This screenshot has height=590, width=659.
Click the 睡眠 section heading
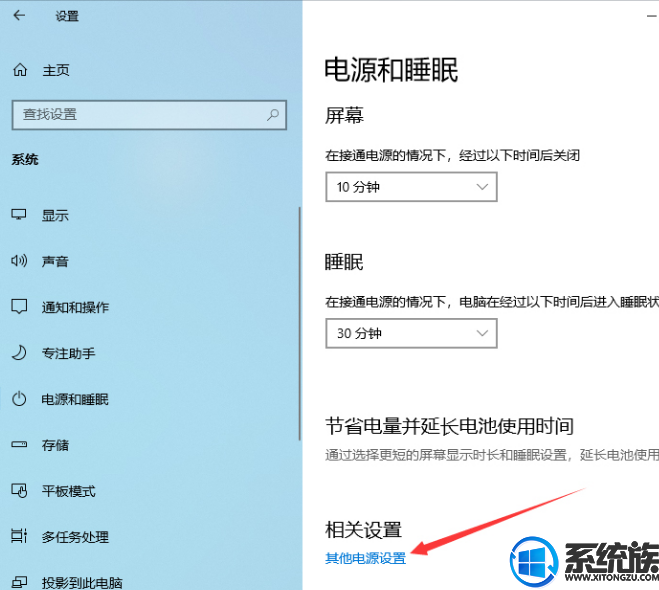pyautogui.click(x=344, y=262)
